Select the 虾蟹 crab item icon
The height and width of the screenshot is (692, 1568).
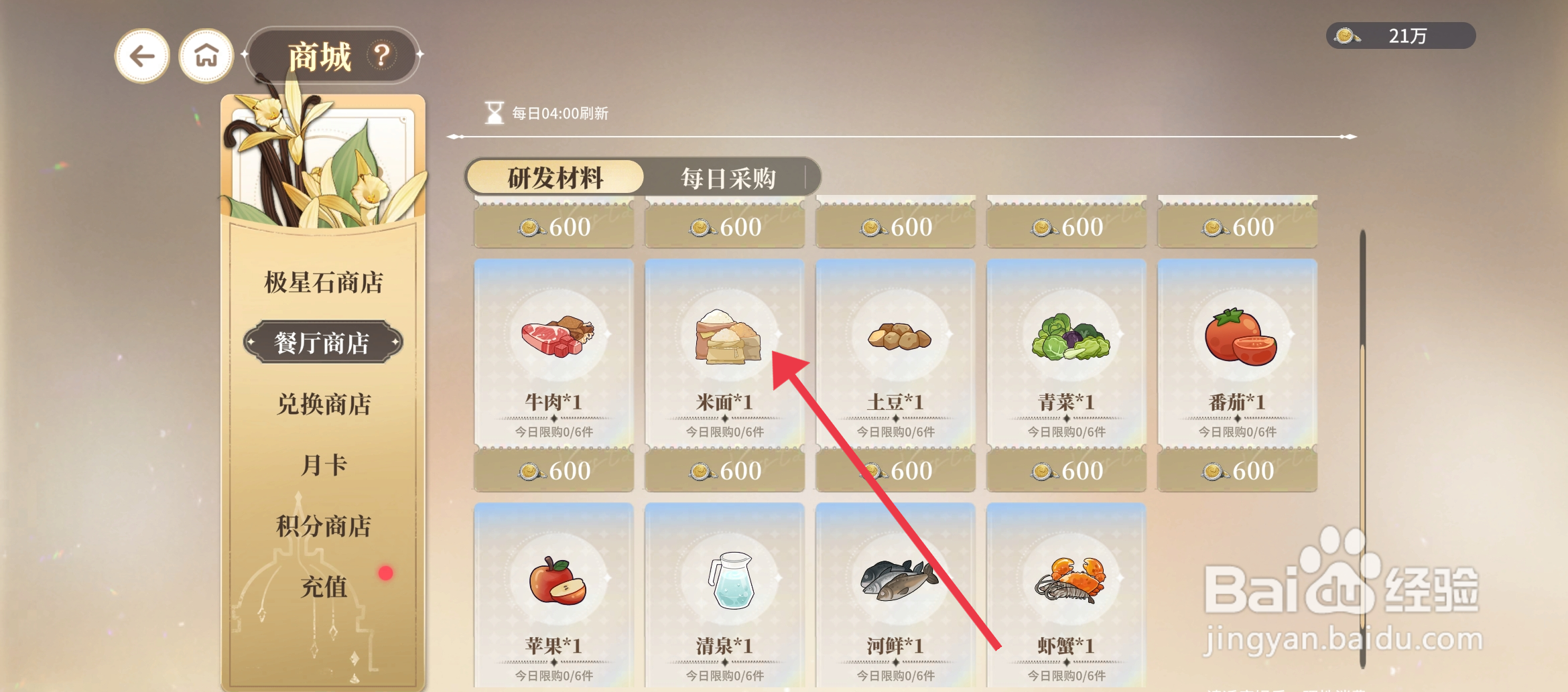[x=1070, y=580]
